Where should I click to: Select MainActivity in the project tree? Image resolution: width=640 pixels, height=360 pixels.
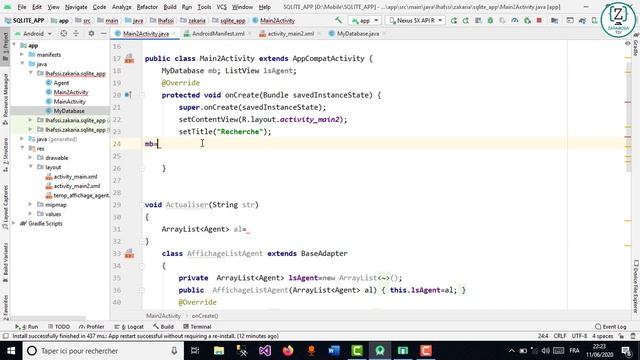(65, 102)
